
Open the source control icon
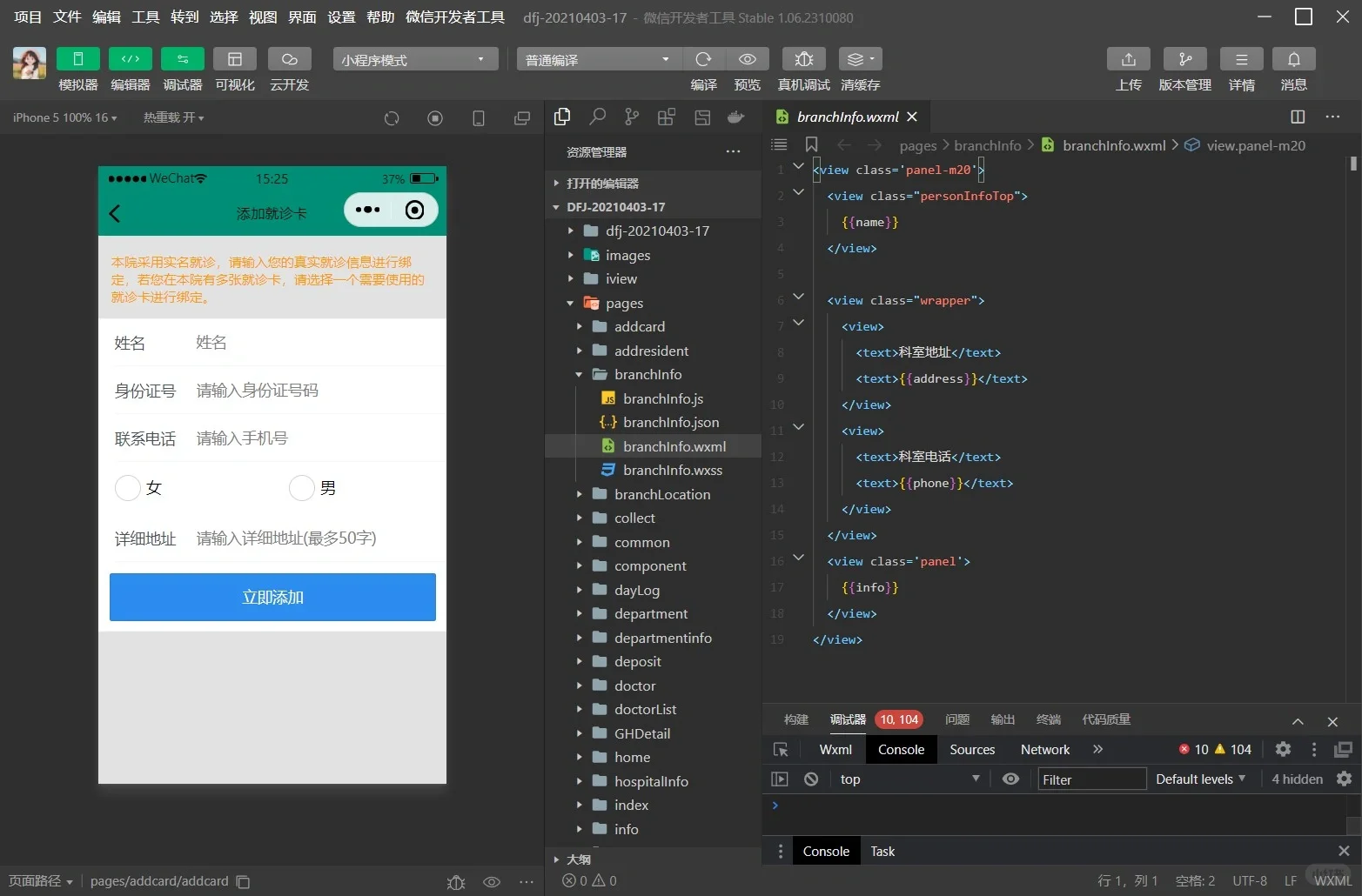[632, 117]
